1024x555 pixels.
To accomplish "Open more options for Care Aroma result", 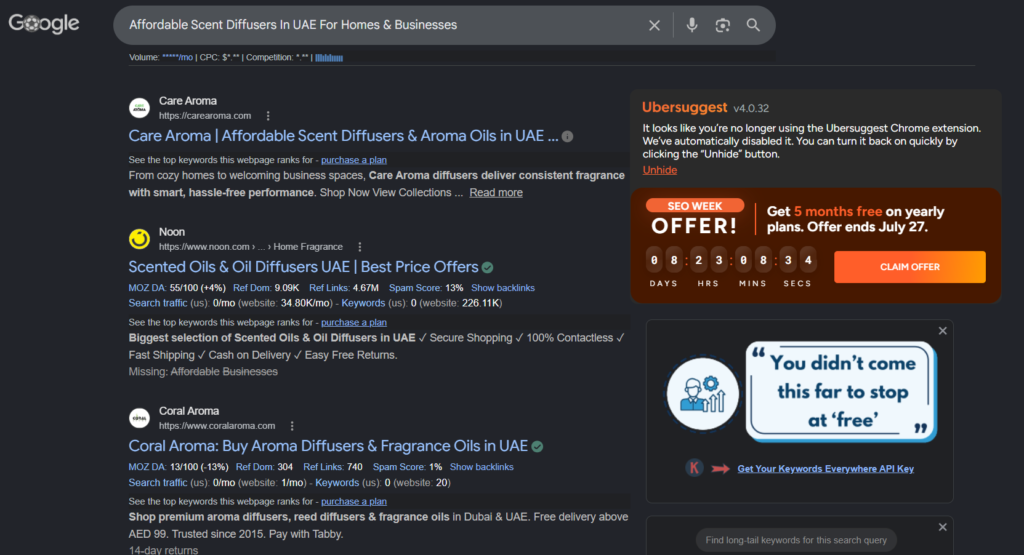I will (268, 116).
